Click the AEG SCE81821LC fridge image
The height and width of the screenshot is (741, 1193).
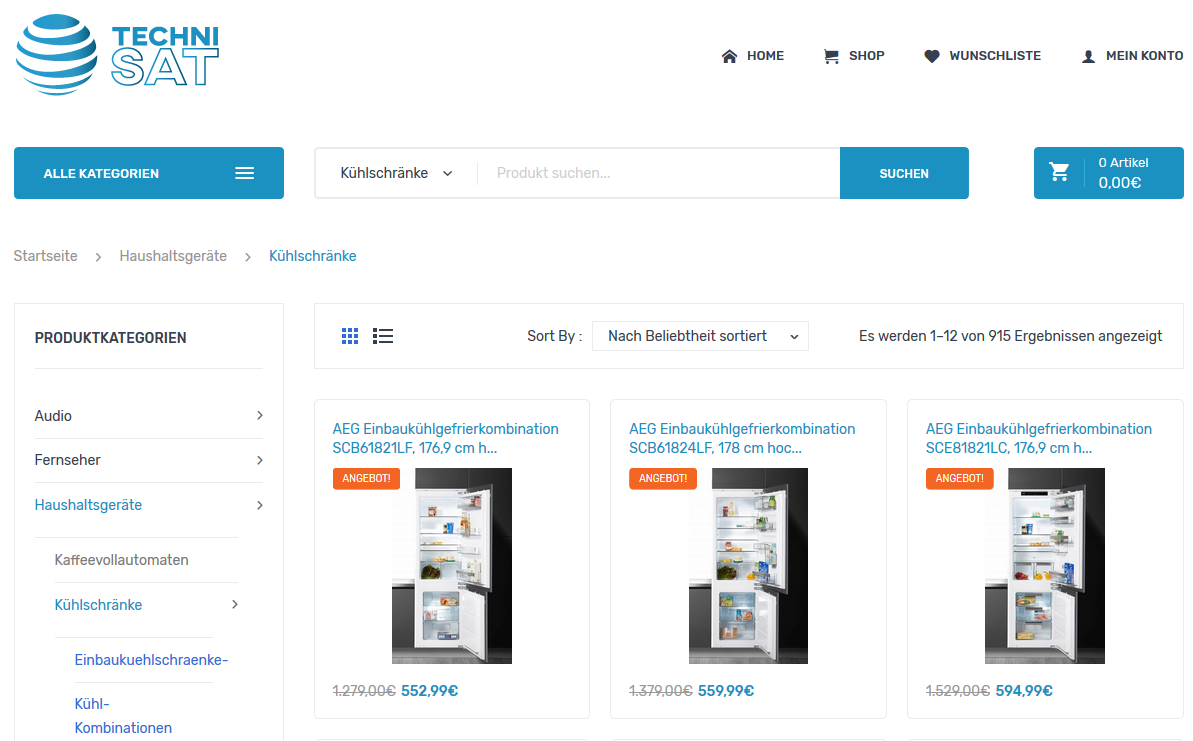[1045, 566]
